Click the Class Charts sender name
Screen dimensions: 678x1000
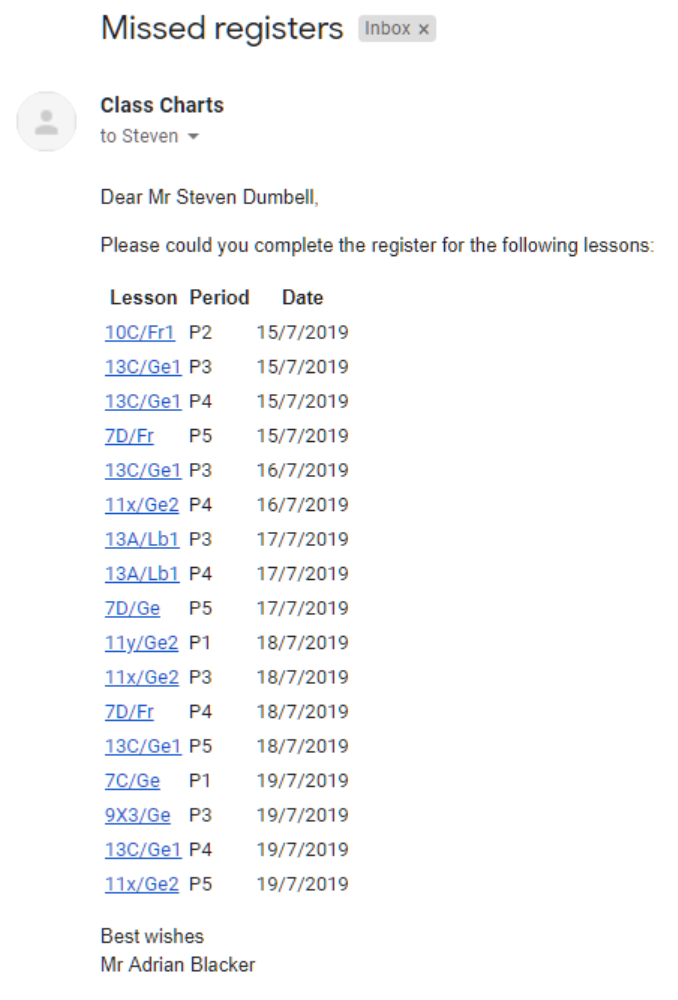click(x=161, y=104)
